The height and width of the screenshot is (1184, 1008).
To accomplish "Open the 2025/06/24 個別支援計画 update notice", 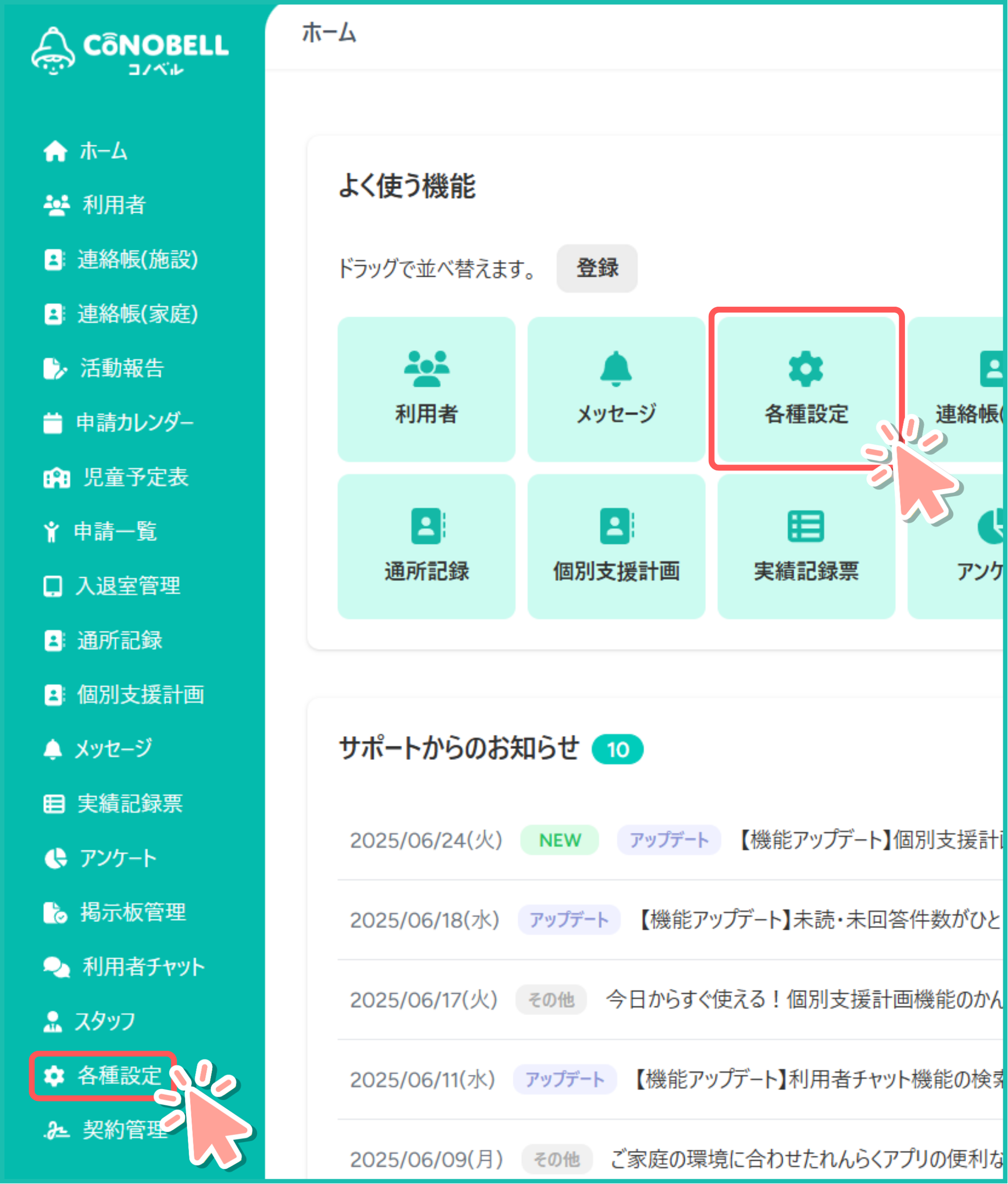I will pos(869,840).
